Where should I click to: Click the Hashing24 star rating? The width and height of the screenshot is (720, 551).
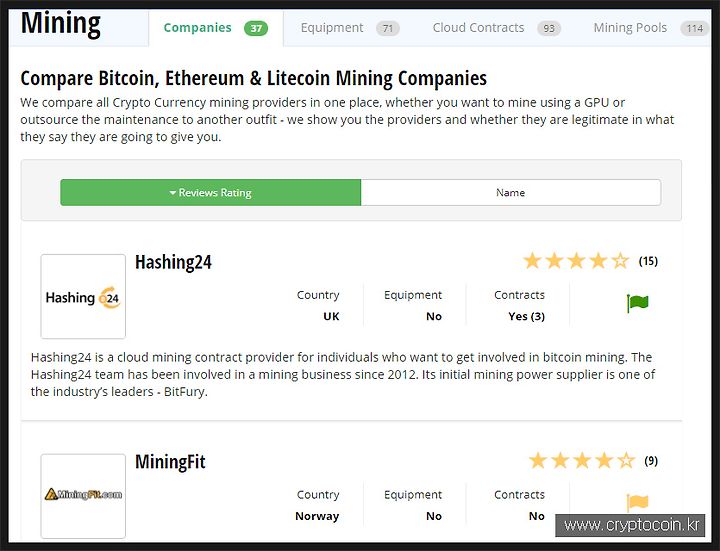tap(576, 261)
